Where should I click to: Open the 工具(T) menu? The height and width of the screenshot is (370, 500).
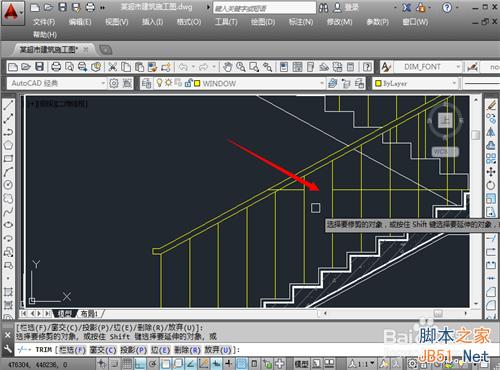click(226, 22)
